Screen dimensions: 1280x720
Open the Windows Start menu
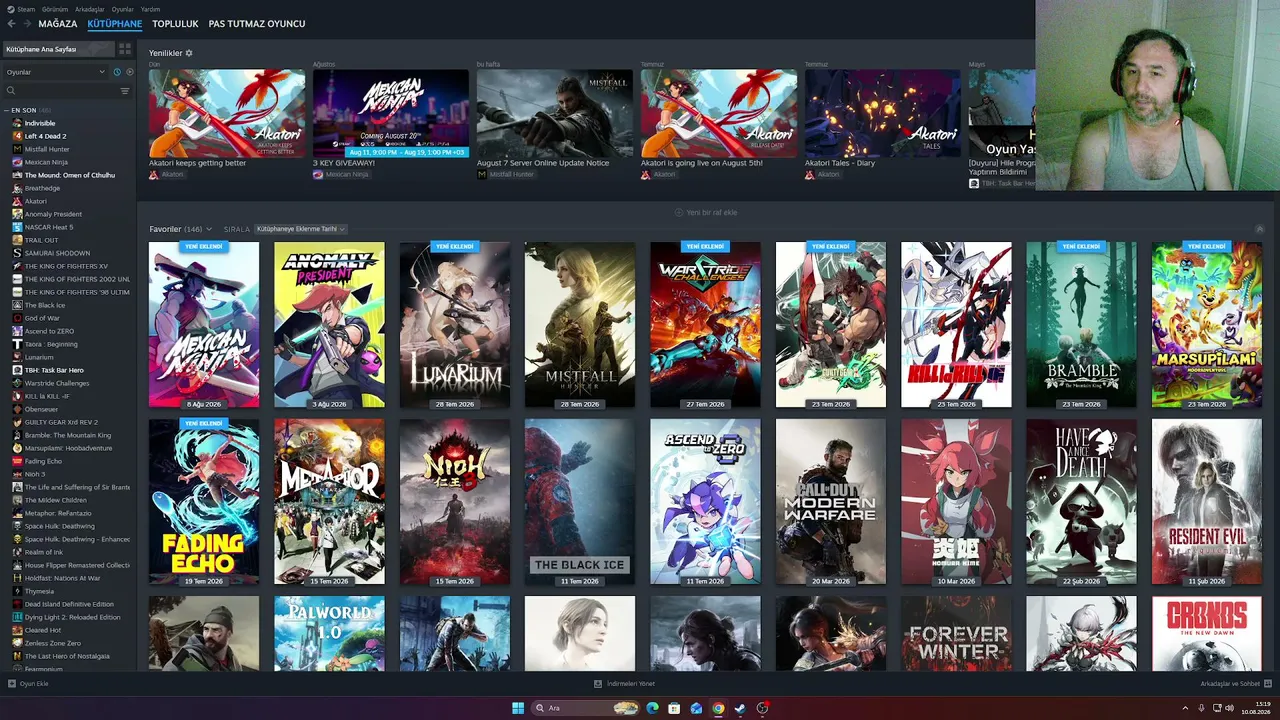pyautogui.click(x=518, y=708)
